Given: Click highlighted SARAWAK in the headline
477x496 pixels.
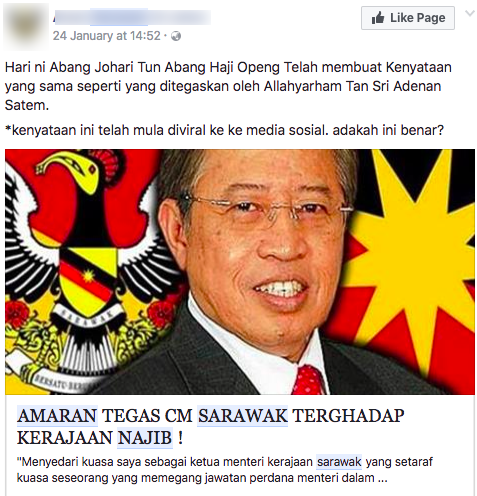Looking at the screenshot, I should coord(243,416).
